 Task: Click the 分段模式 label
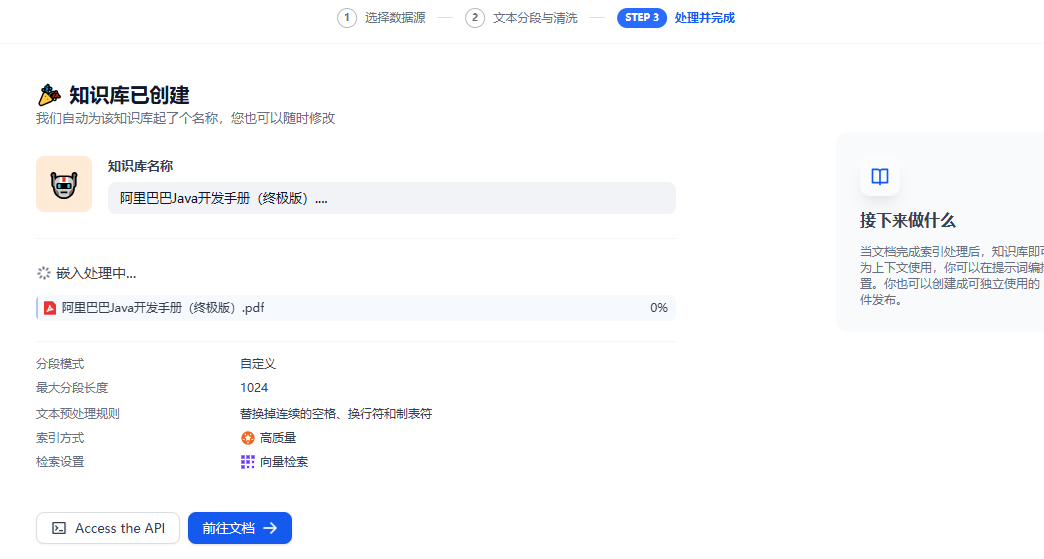(x=60, y=364)
